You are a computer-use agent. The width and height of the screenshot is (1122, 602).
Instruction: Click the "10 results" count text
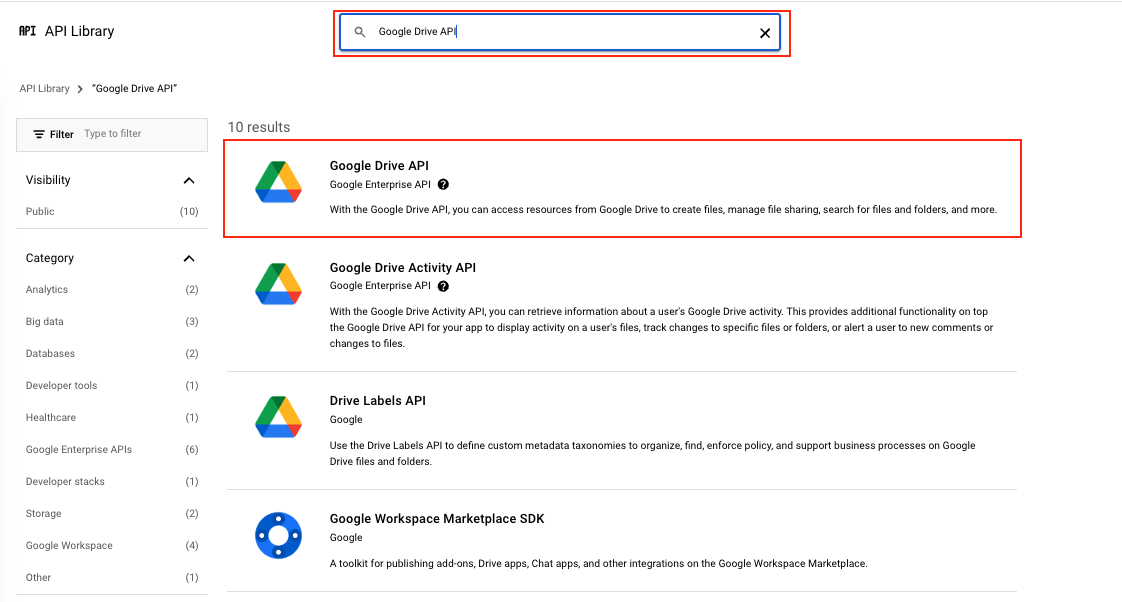tap(259, 127)
